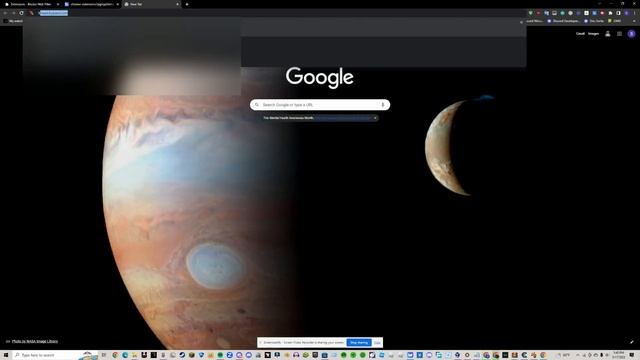Open the Gmail link
The height and width of the screenshot is (360, 640).
coord(580,34)
